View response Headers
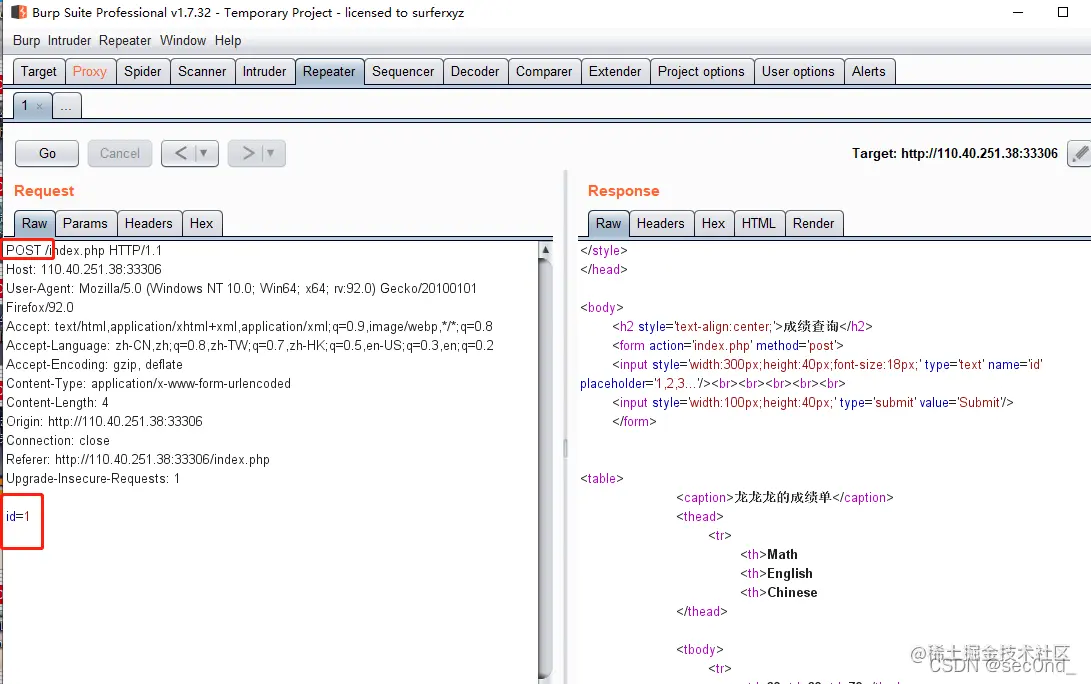The height and width of the screenshot is (684, 1091). (x=661, y=223)
